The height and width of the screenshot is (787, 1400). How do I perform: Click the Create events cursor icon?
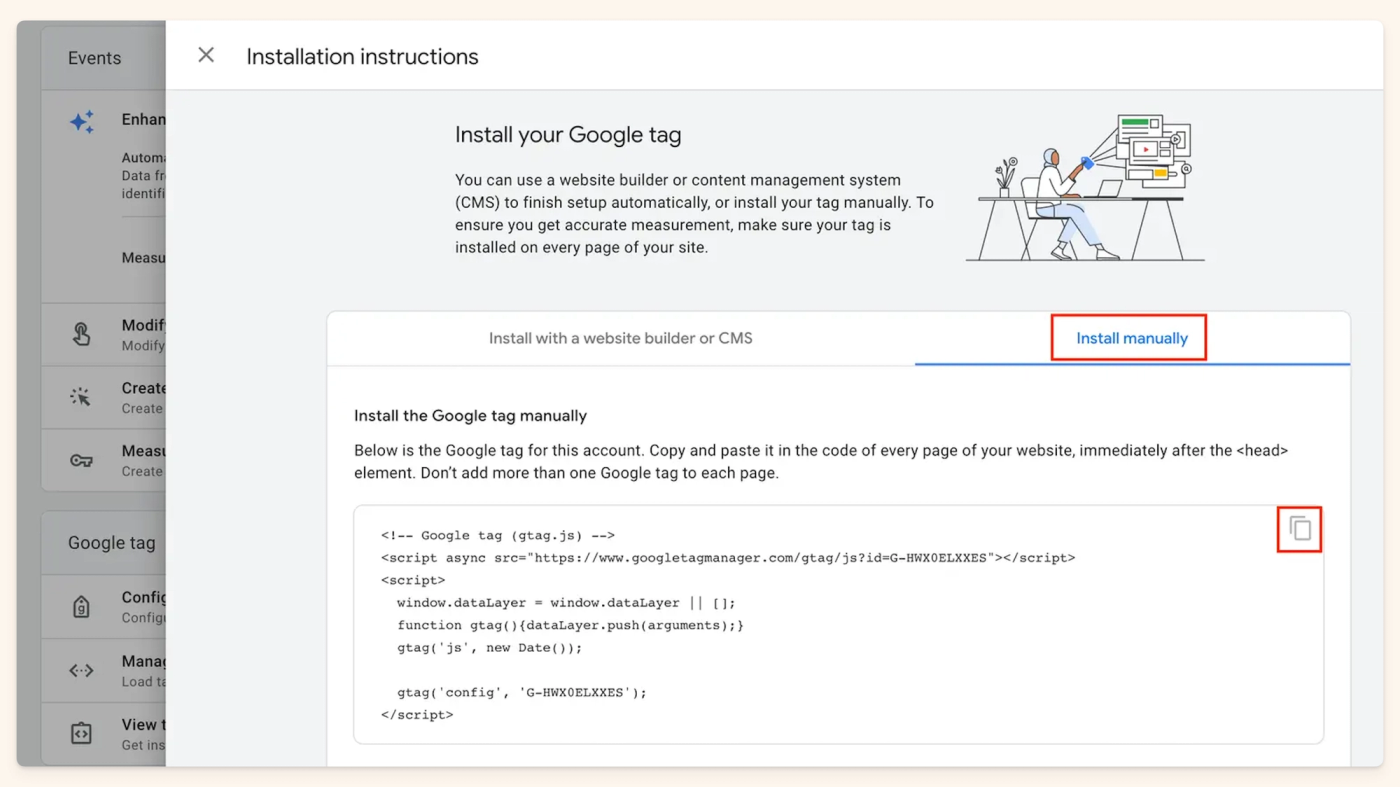(x=81, y=397)
